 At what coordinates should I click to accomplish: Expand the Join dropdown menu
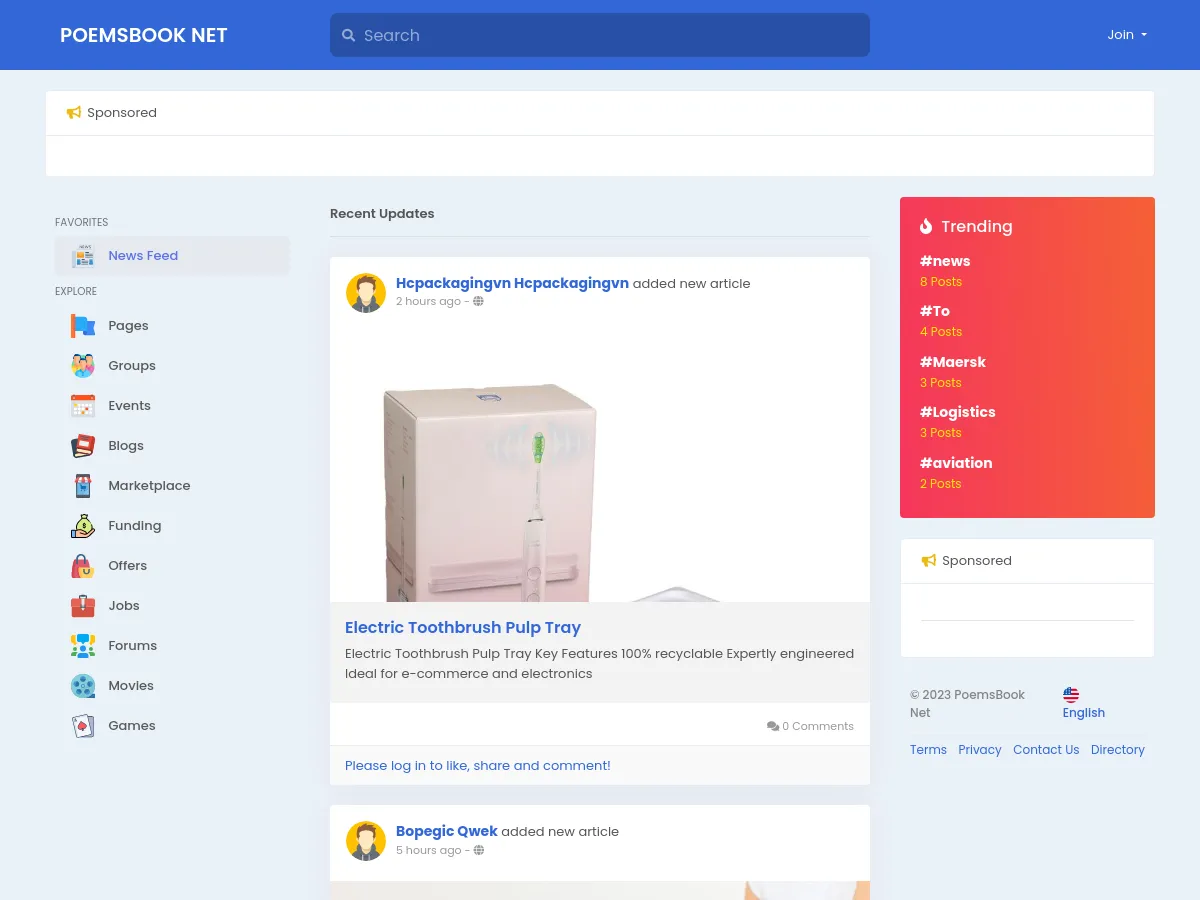pos(1126,35)
